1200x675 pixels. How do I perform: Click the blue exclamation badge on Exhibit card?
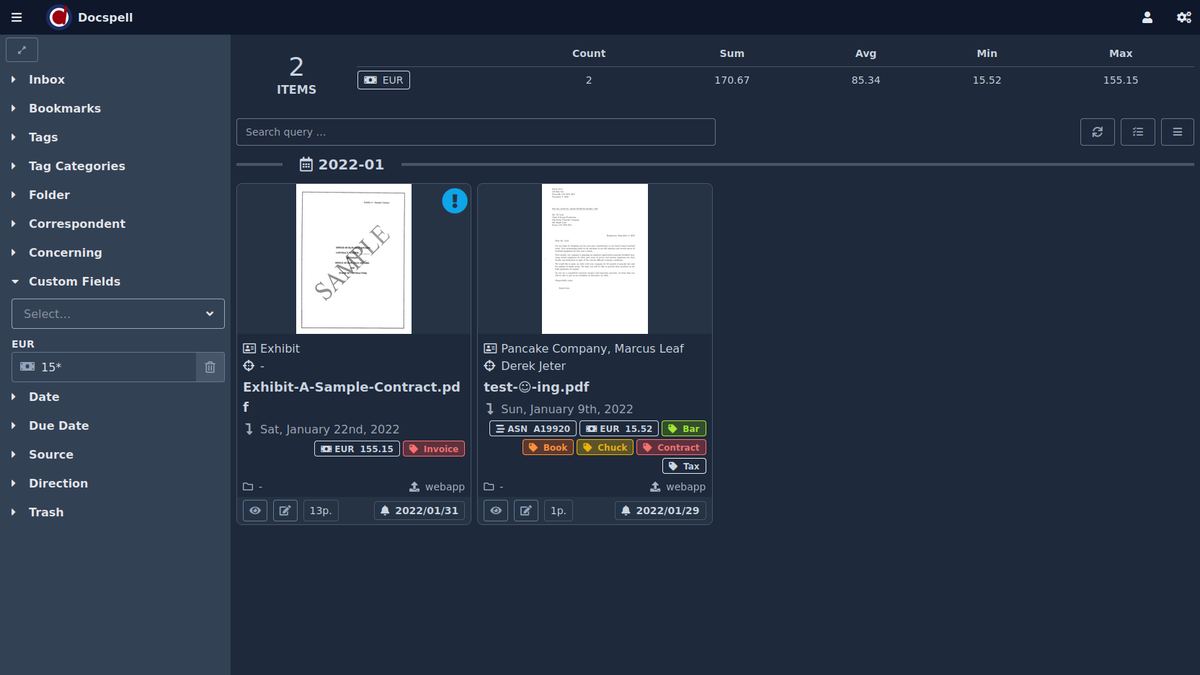point(454,201)
